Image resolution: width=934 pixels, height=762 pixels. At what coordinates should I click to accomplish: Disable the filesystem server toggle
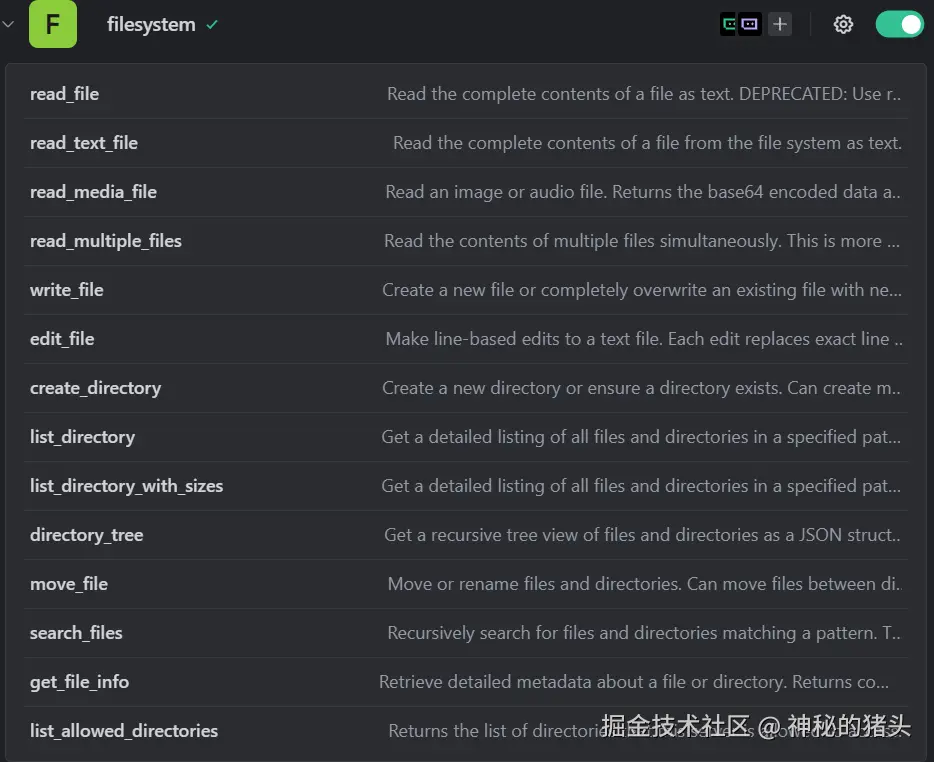899,24
